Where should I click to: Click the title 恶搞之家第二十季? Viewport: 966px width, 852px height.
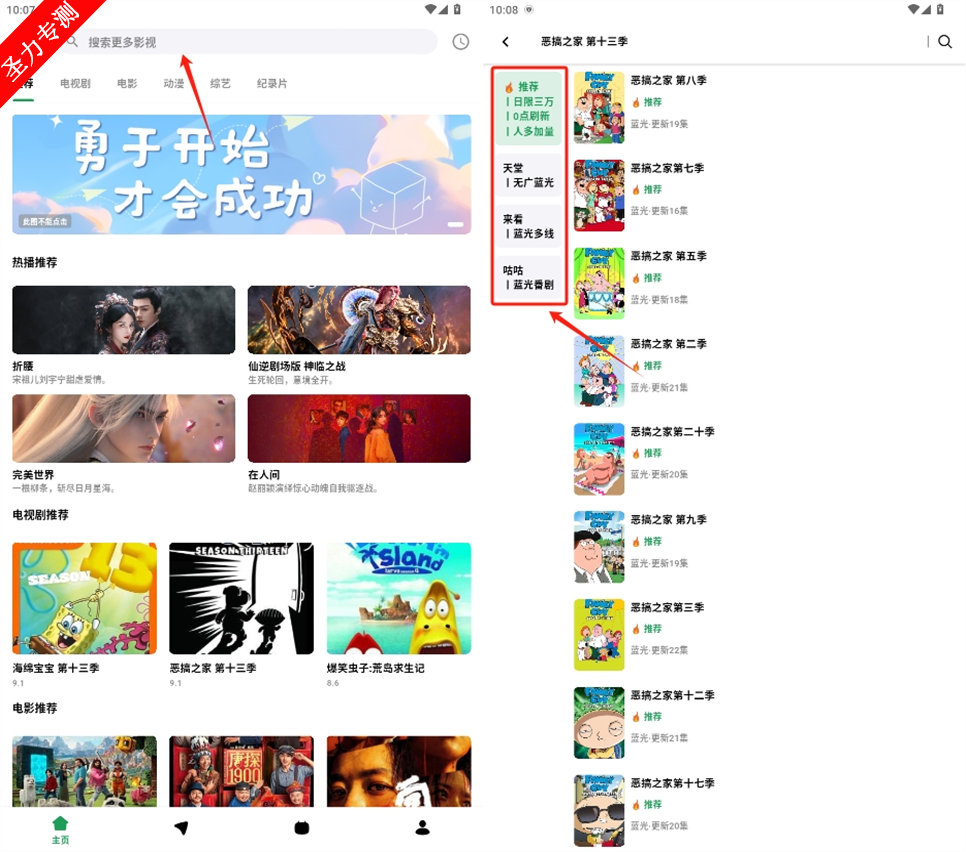click(x=672, y=431)
